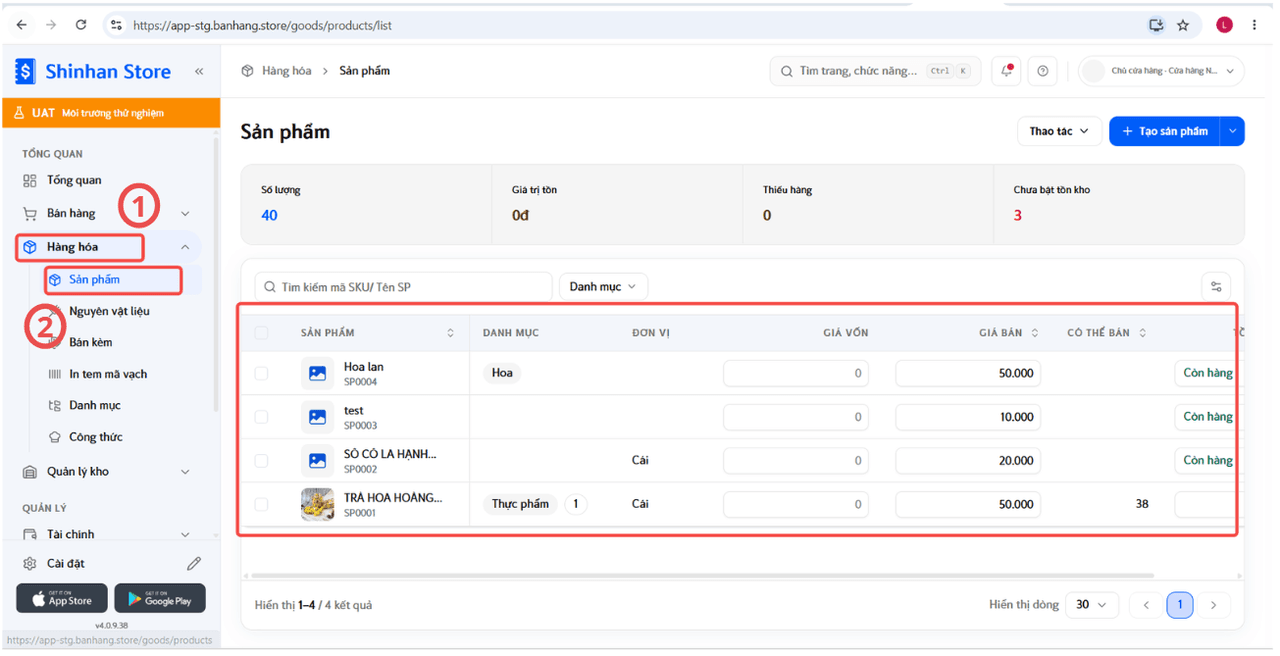
Task: Click the help question mark icon
Action: (x=1043, y=71)
